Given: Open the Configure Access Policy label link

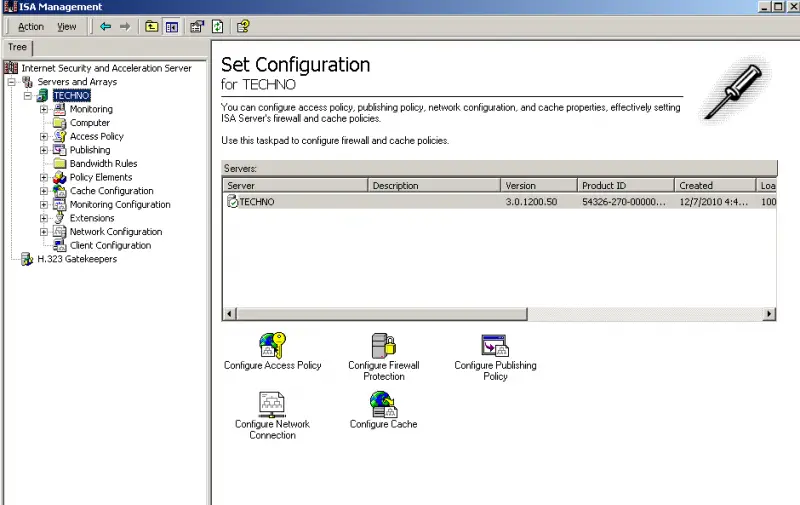Looking at the screenshot, I should [272, 365].
